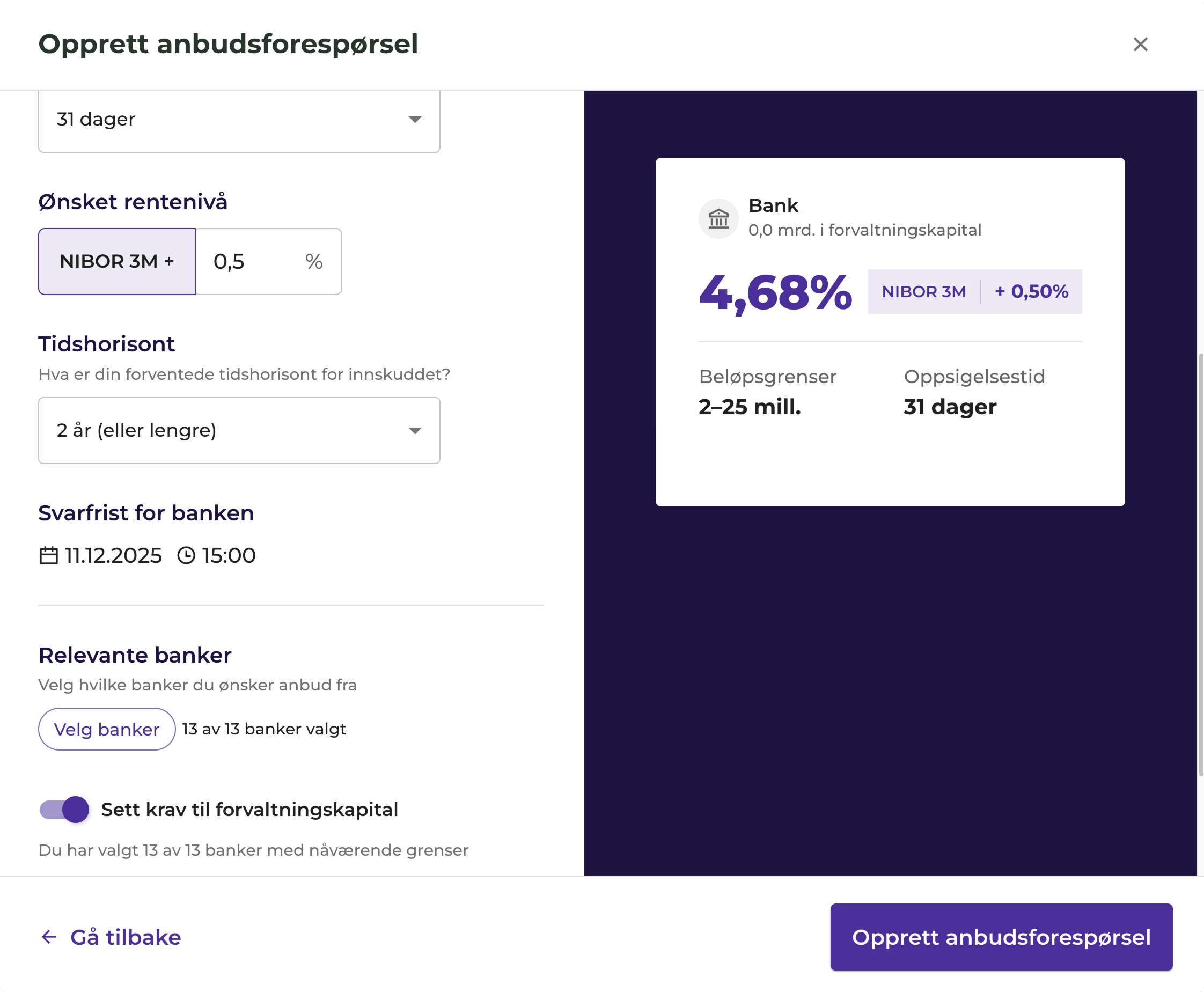Image resolution: width=1204 pixels, height=992 pixels.
Task: Toggle the forvaltningskapital requirement switch
Action: 64,810
